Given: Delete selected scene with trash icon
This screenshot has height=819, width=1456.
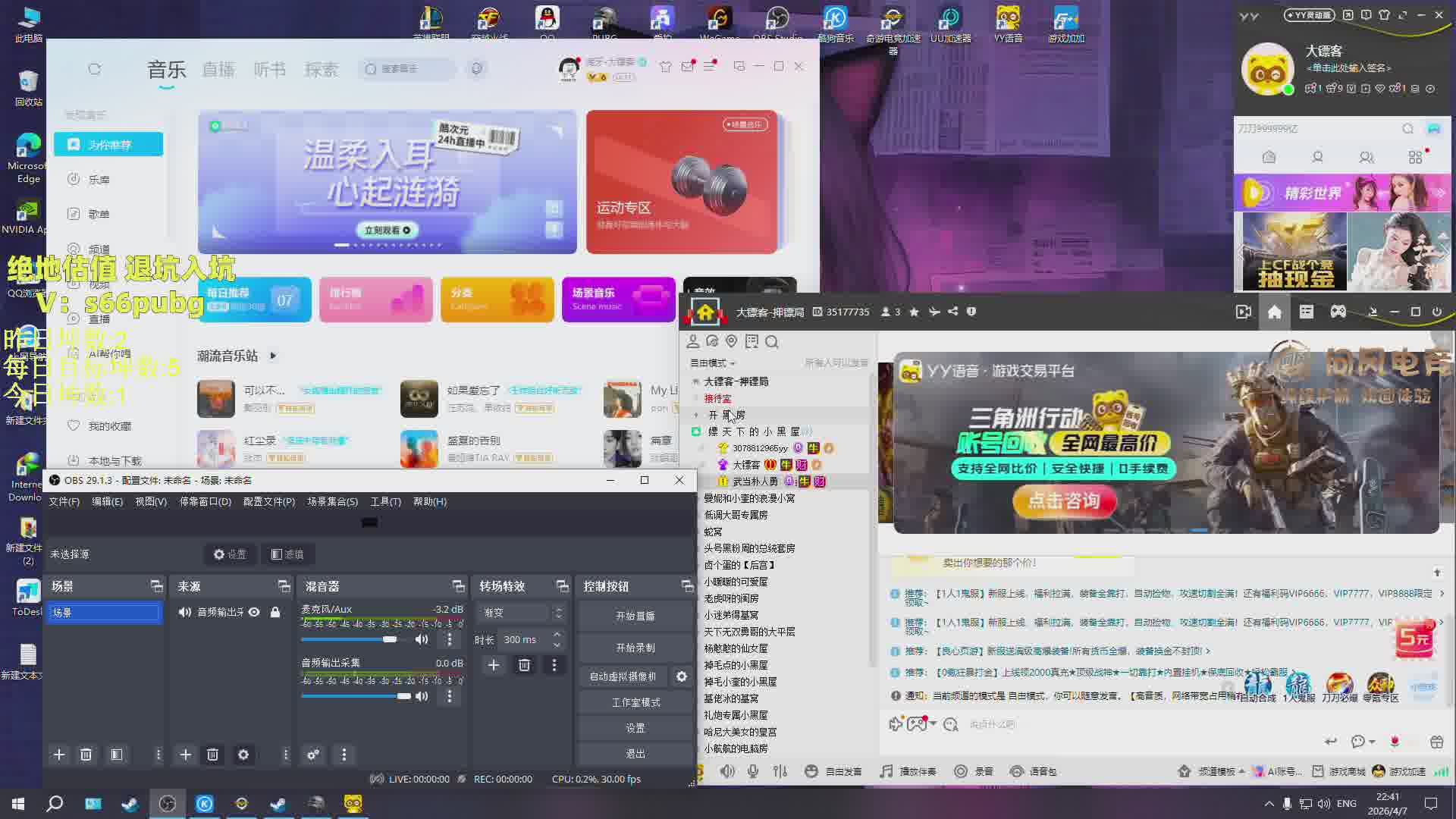Looking at the screenshot, I should (x=86, y=755).
